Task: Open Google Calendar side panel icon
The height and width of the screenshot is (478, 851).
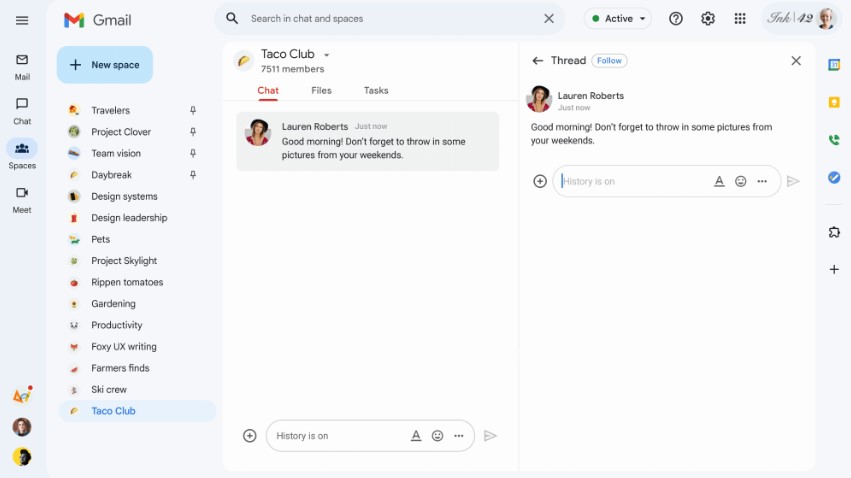Action: (x=834, y=65)
